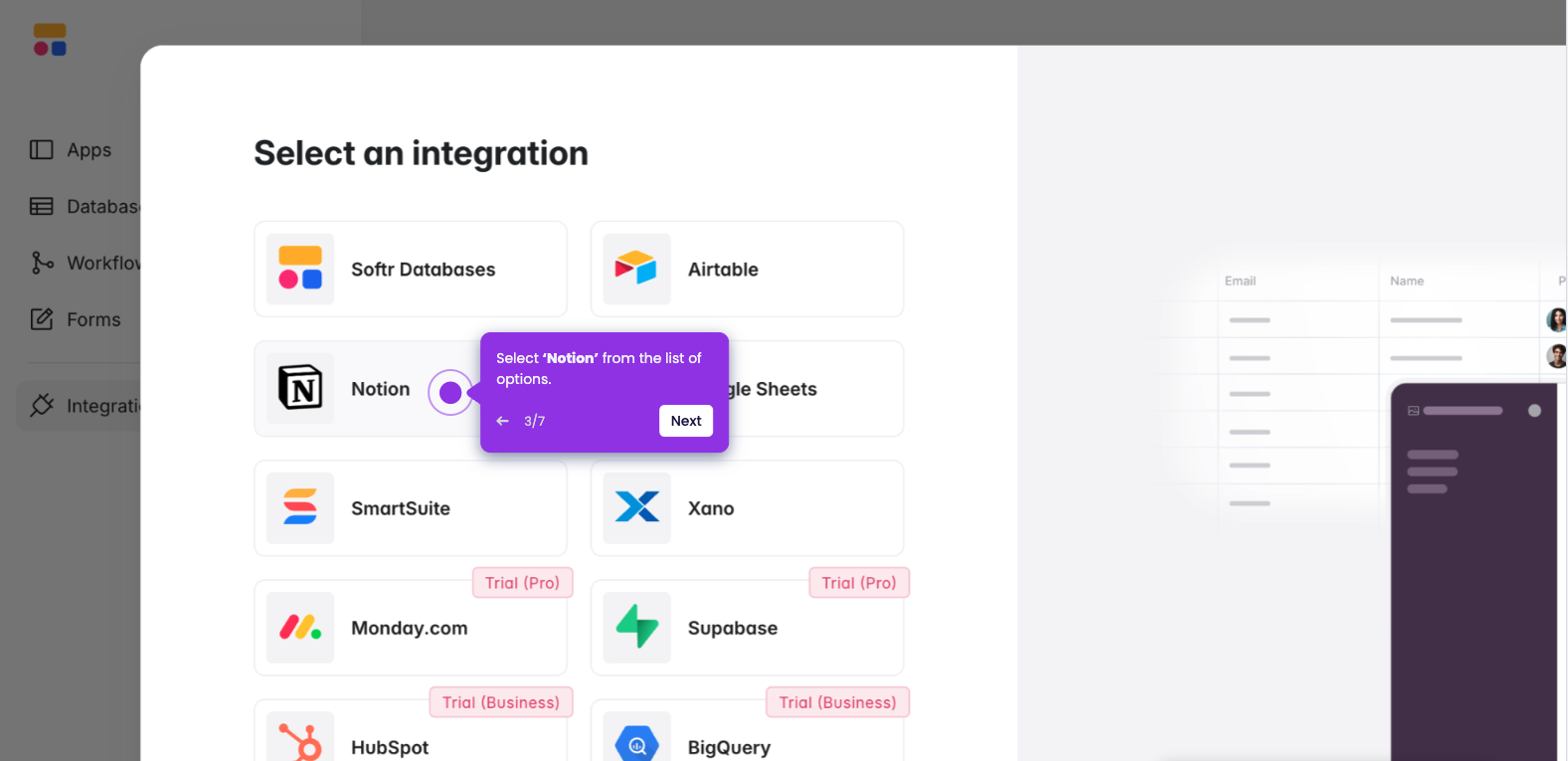
Task: Click the Supabase logo icon
Action: tap(636, 628)
